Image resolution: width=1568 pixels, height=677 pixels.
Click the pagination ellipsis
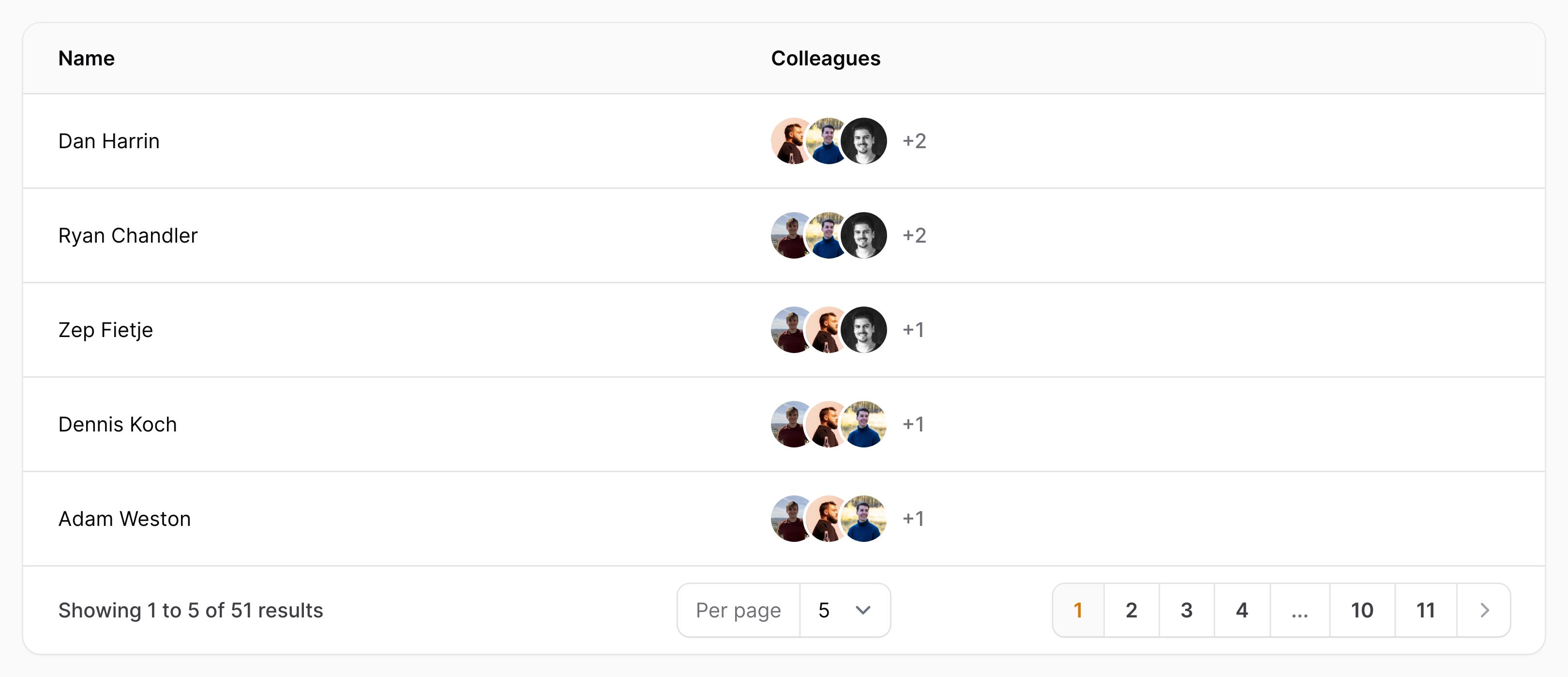(x=1299, y=610)
